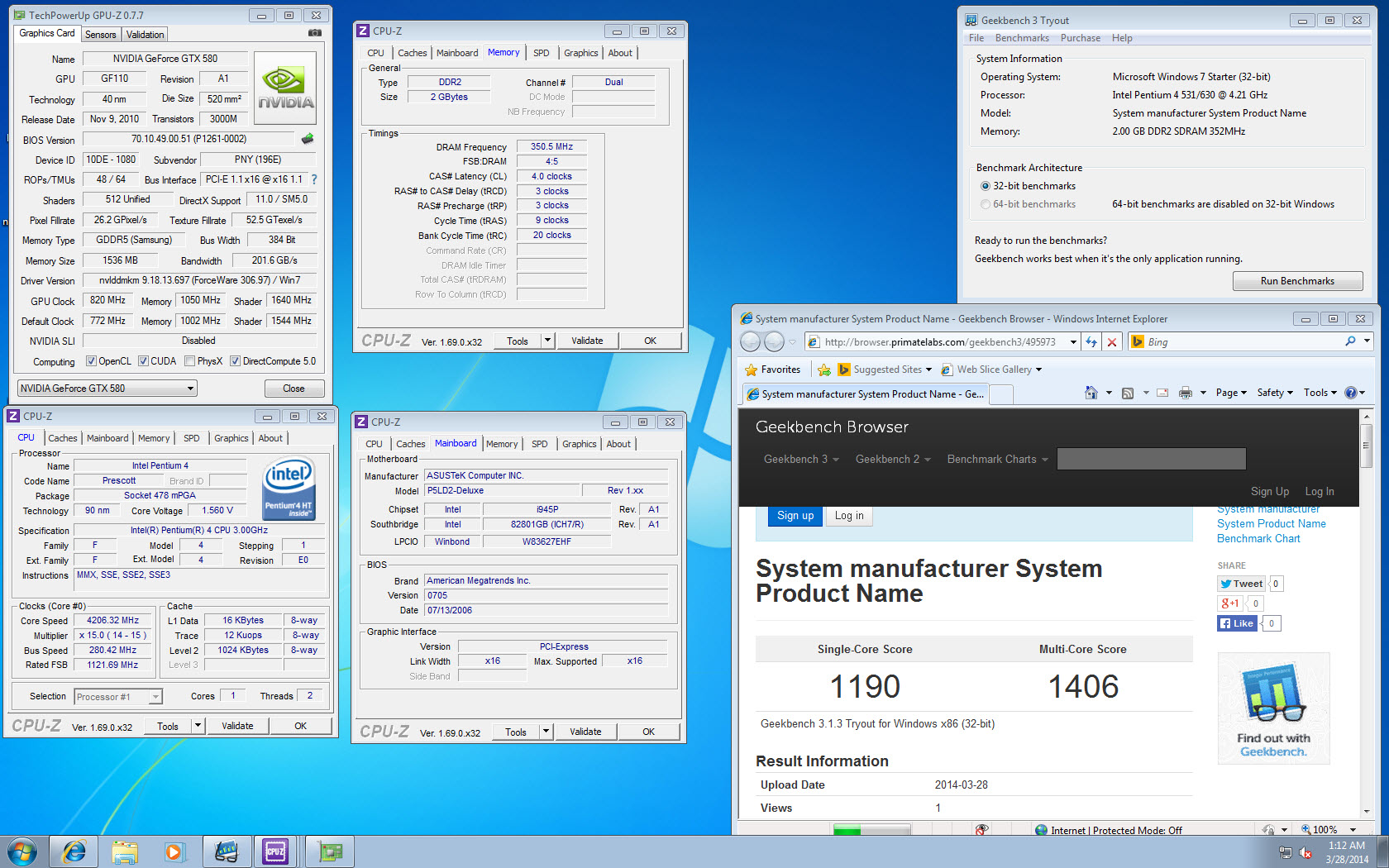Click the Facebook Like button
The width and height of the screenshot is (1389, 868).
click(1237, 623)
